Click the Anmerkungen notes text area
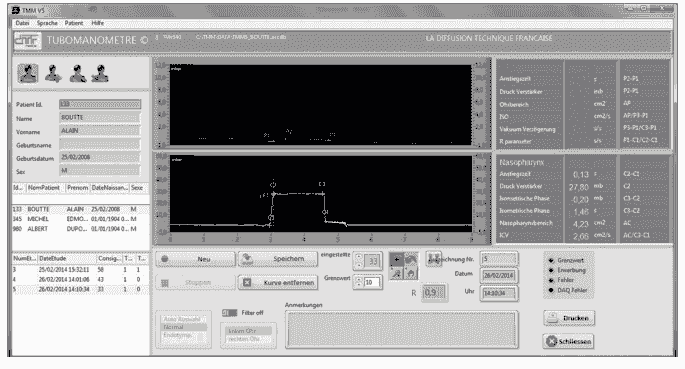The height and width of the screenshot is (369, 685). point(402,330)
